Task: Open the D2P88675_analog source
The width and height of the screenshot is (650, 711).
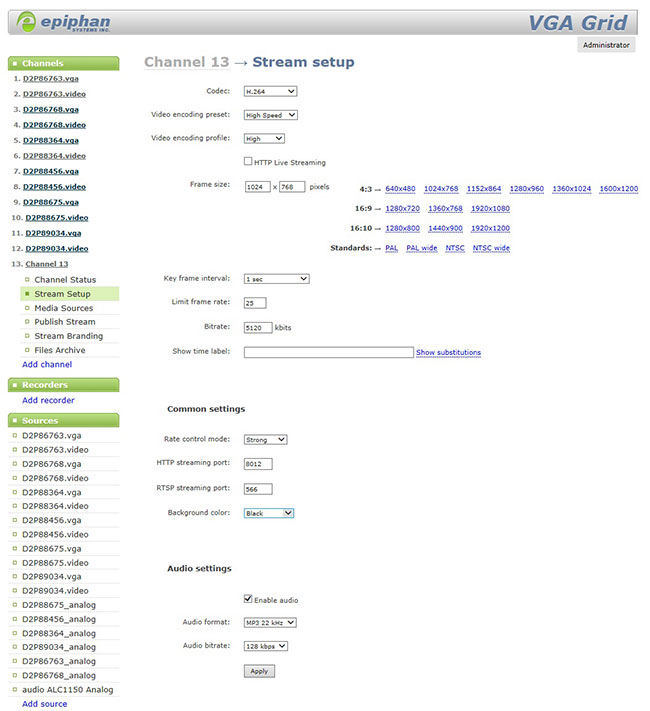Action: click(59, 605)
